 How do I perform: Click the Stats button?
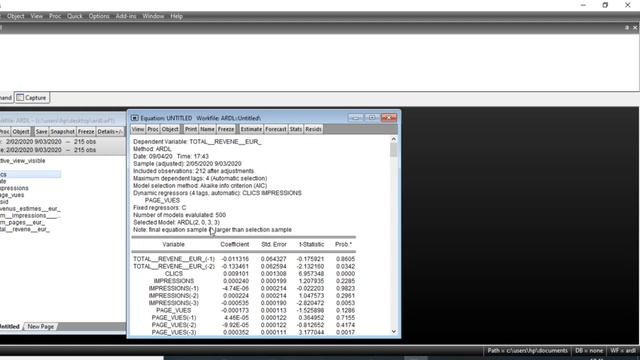pos(296,129)
